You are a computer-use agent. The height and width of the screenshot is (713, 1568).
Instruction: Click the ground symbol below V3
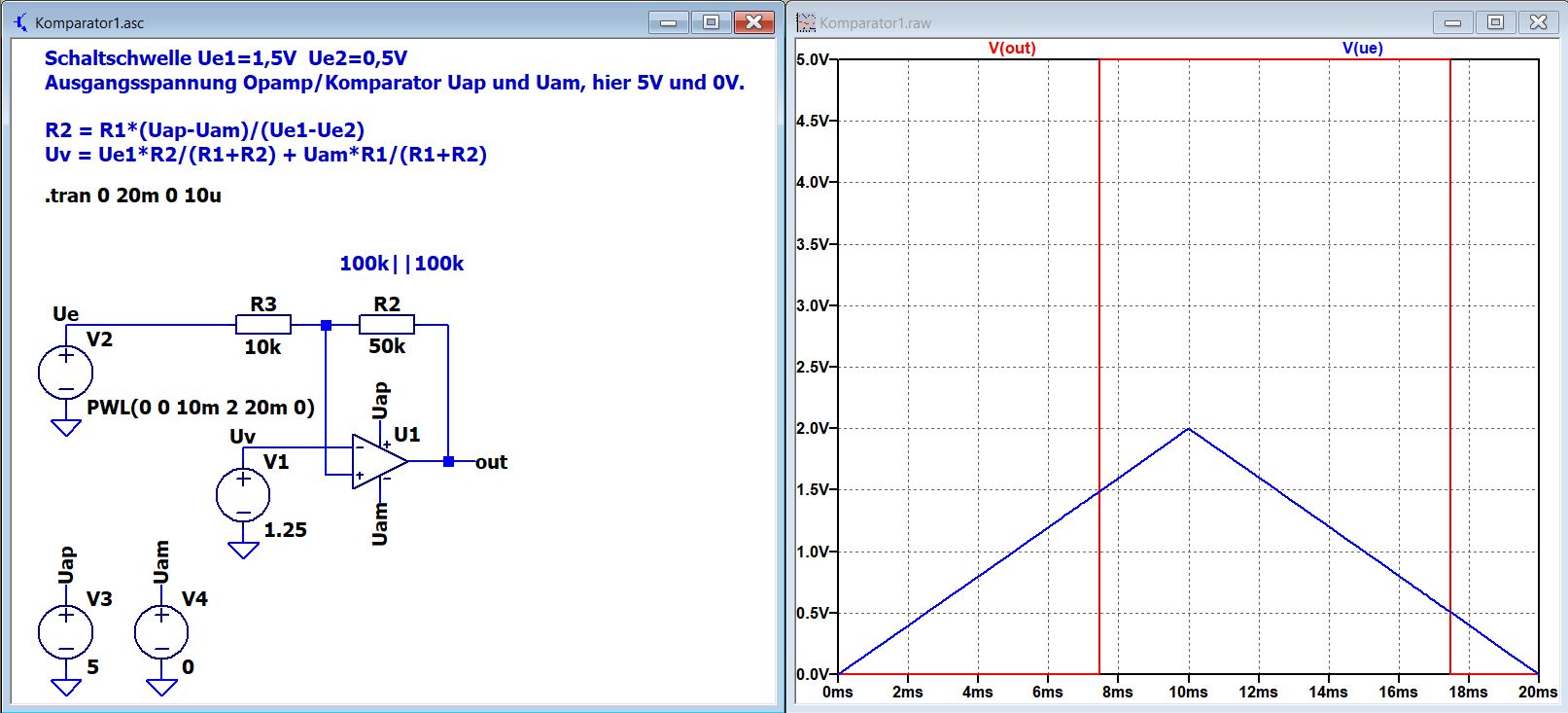point(66,688)
